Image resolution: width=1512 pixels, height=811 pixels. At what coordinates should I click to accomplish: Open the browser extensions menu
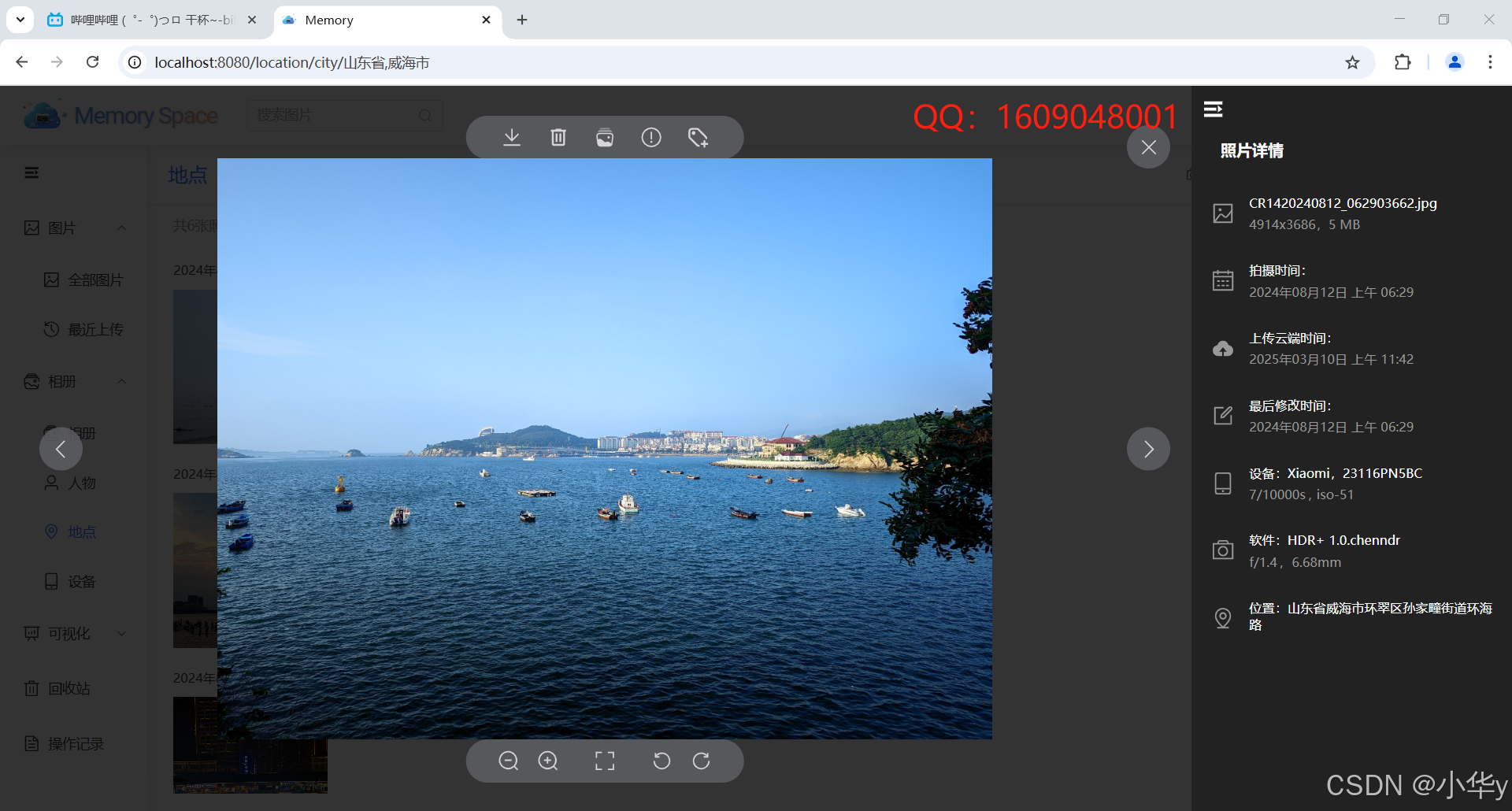click(x=1403, y=62)
